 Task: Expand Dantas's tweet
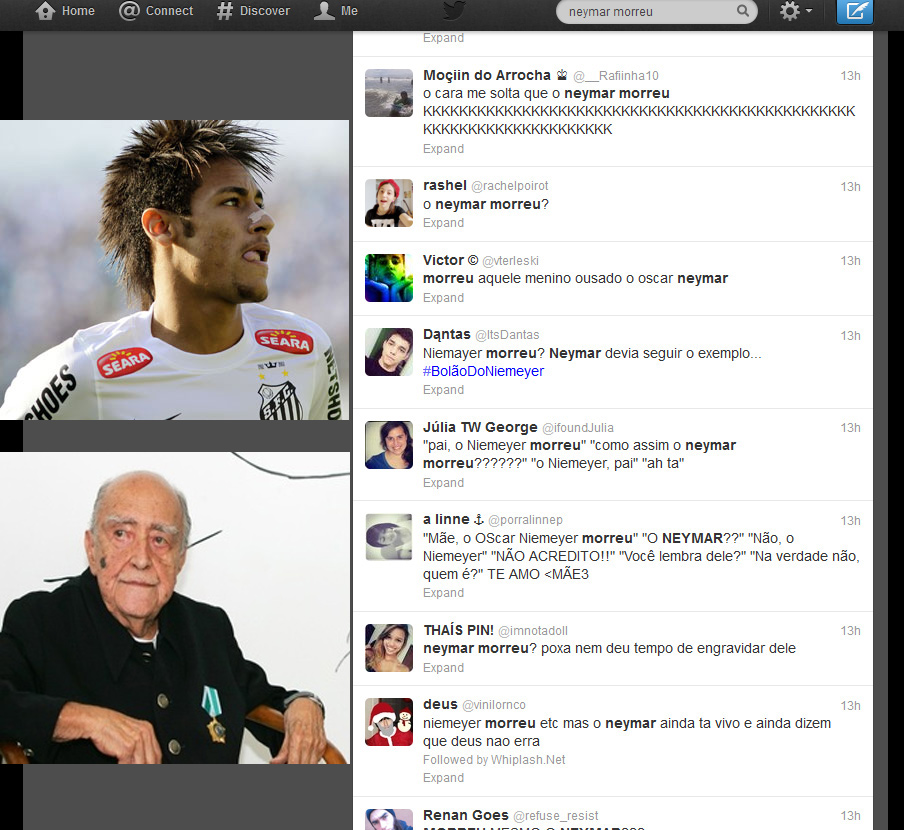click(443, 390)
